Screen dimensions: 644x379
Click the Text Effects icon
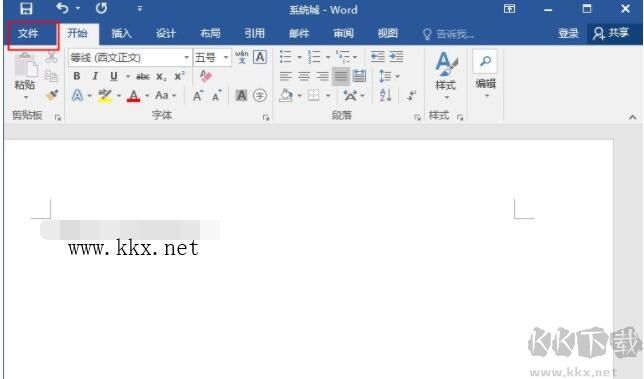coord(77,96)
